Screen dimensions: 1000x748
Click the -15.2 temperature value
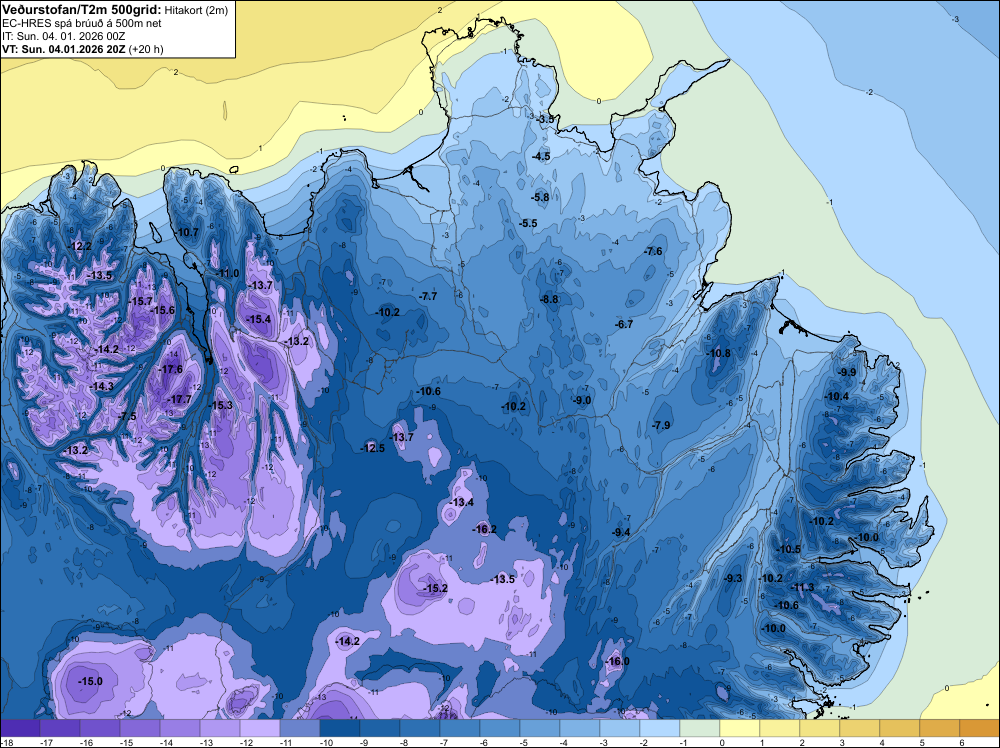[x=436, y=588]
